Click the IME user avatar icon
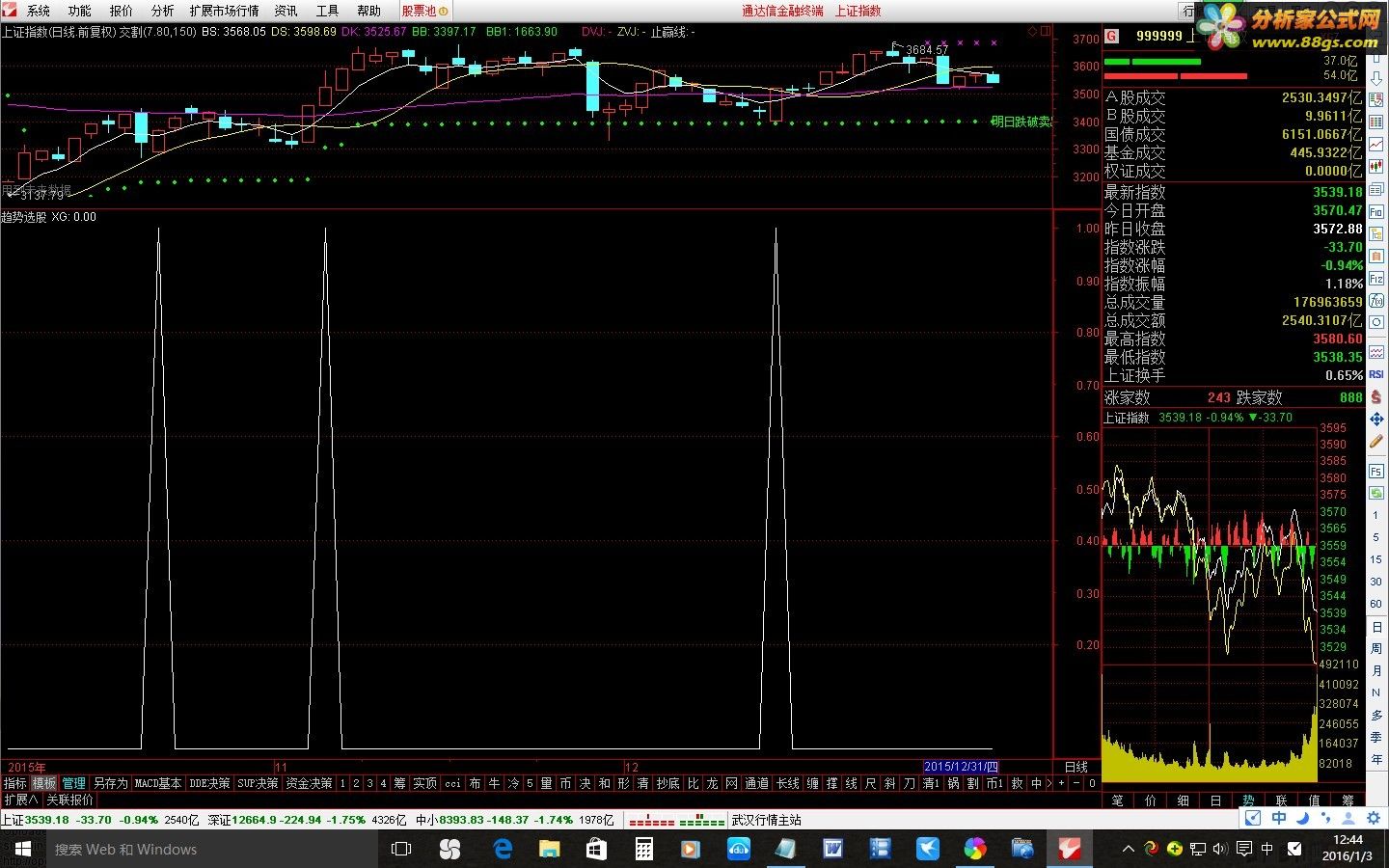The height and width of the screenshot is (868, 1389). pos(1350,819)
